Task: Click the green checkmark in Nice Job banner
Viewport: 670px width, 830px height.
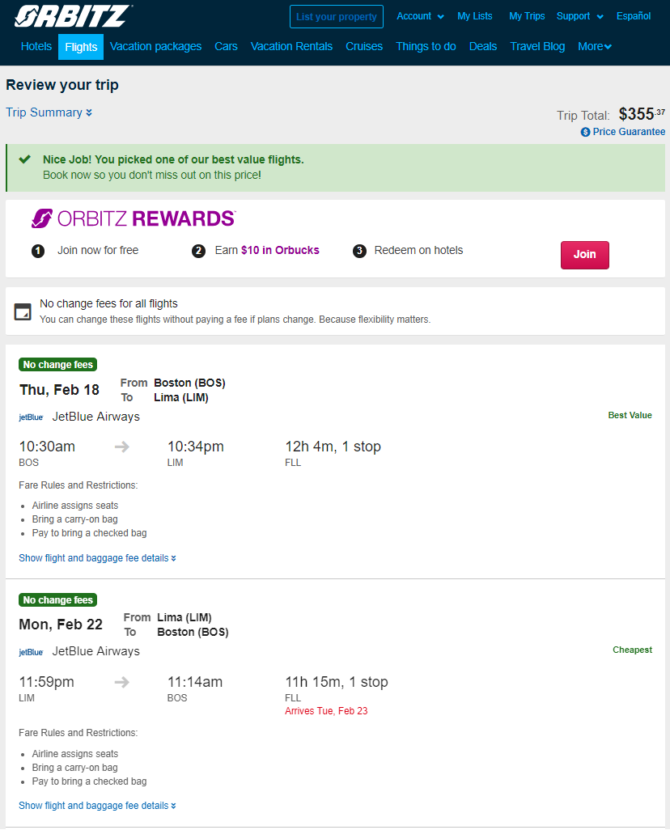Action: click(x=24, y=159)
